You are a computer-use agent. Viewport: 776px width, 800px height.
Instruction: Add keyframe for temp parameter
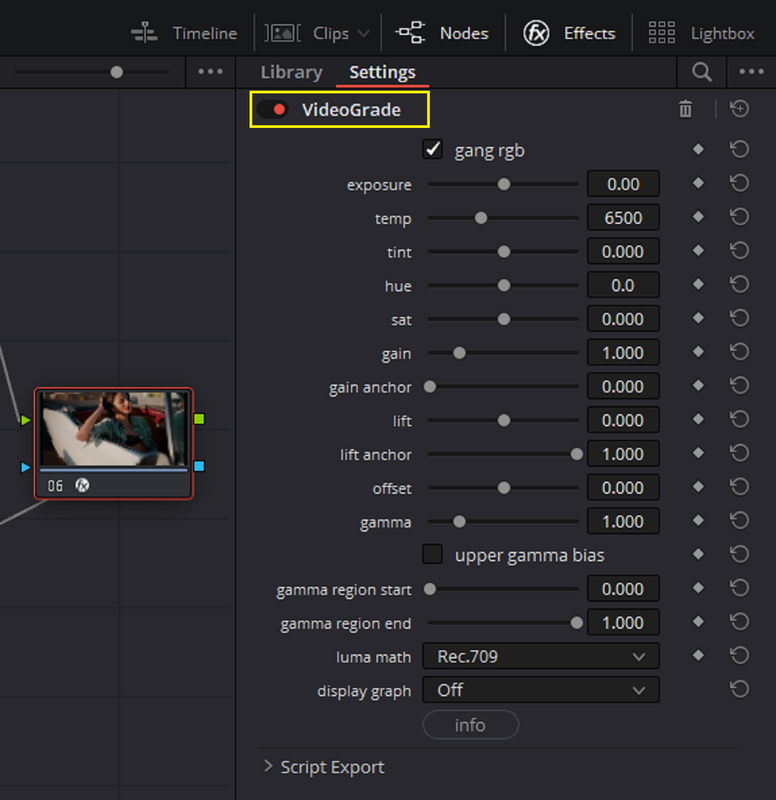[x=698, y=217]
